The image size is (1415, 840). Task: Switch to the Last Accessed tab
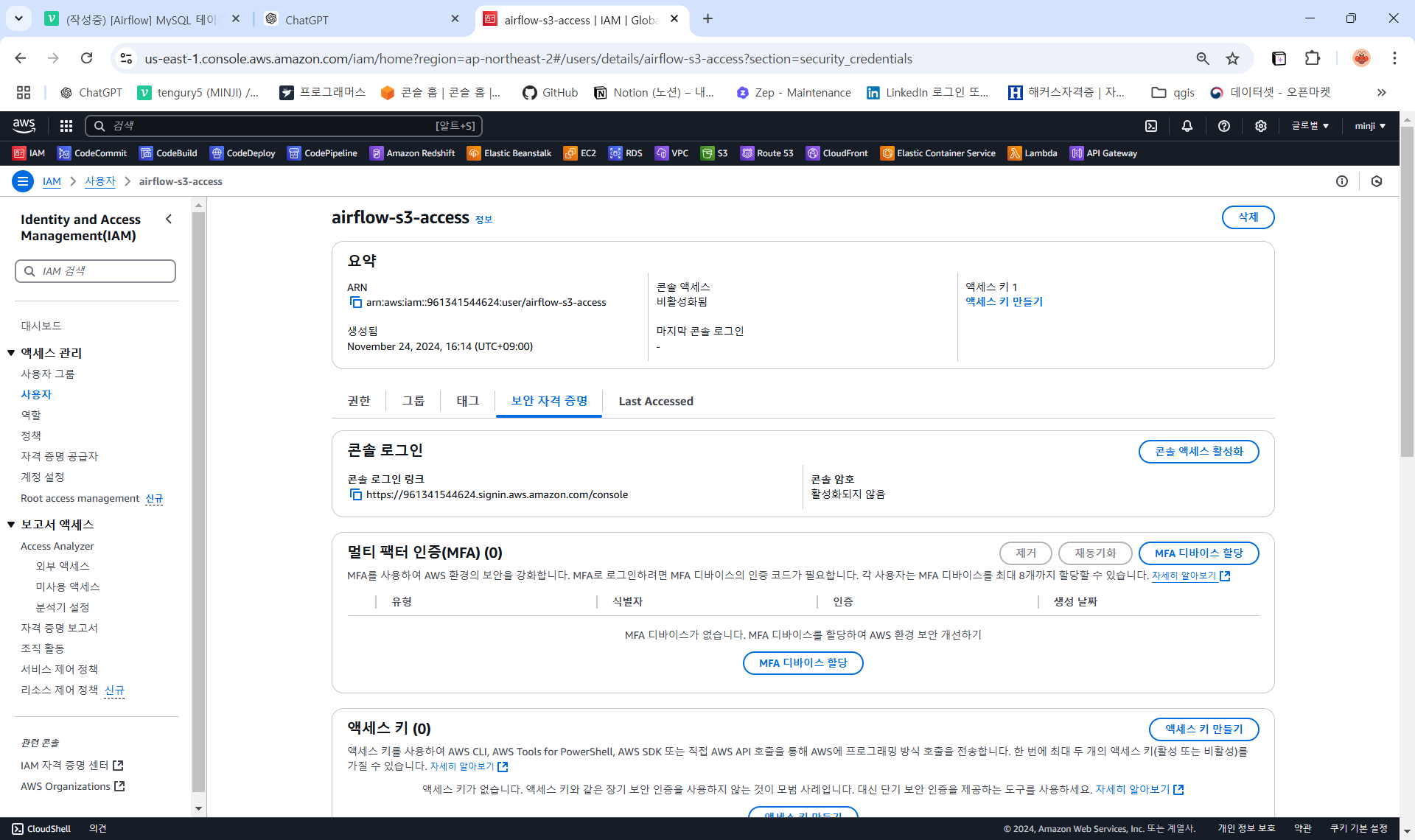(x=656, y=402)
